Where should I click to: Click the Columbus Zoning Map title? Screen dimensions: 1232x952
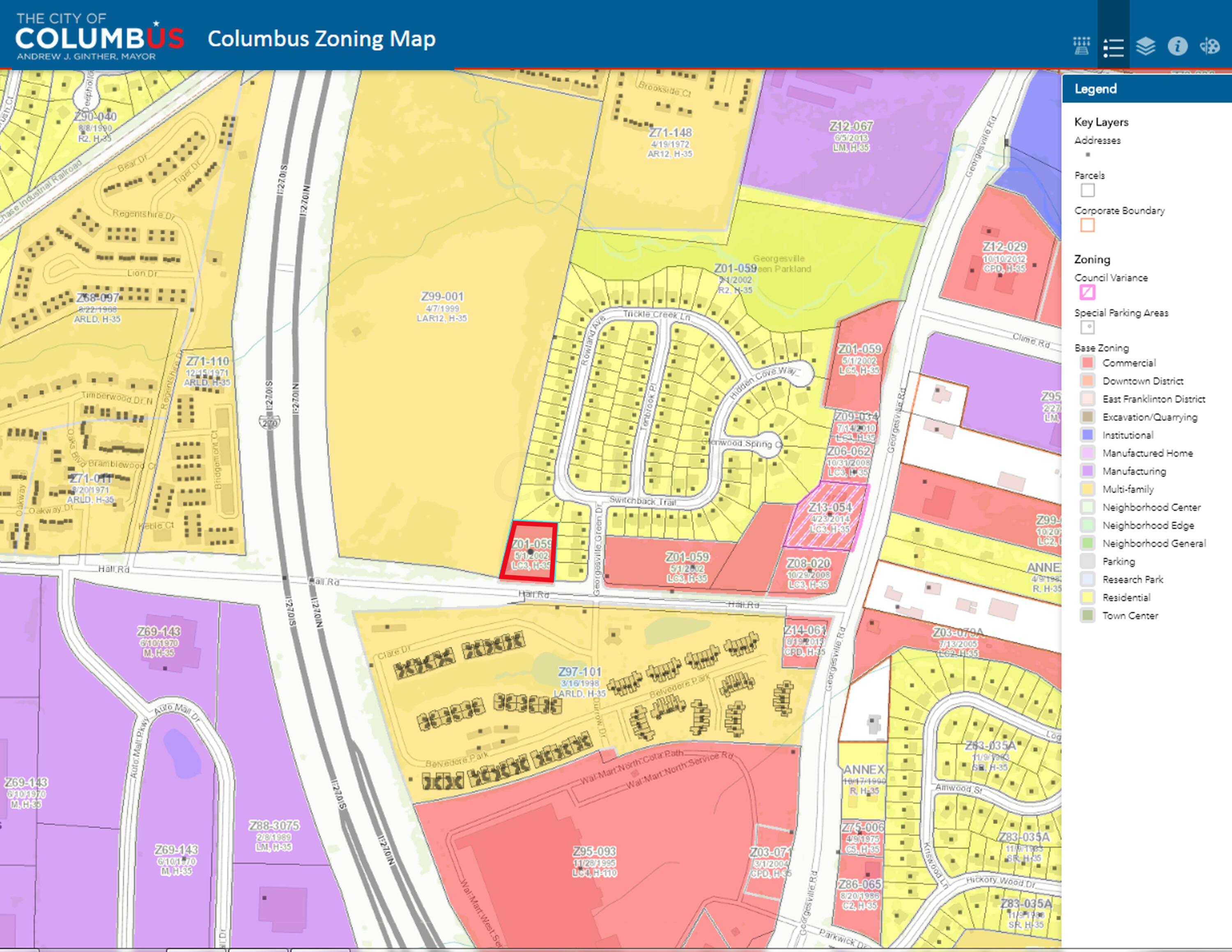[322, 39]
